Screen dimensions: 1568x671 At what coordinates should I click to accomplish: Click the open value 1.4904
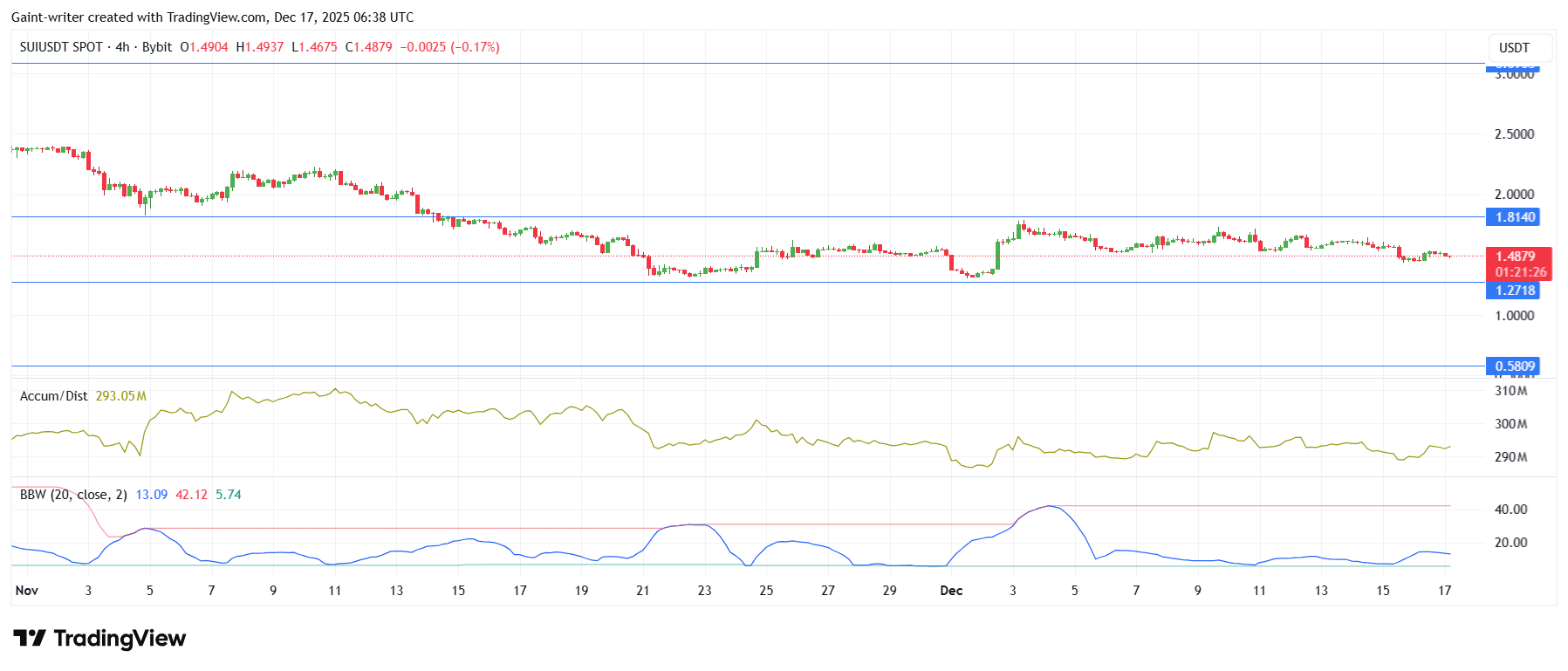tap(209, 47)
